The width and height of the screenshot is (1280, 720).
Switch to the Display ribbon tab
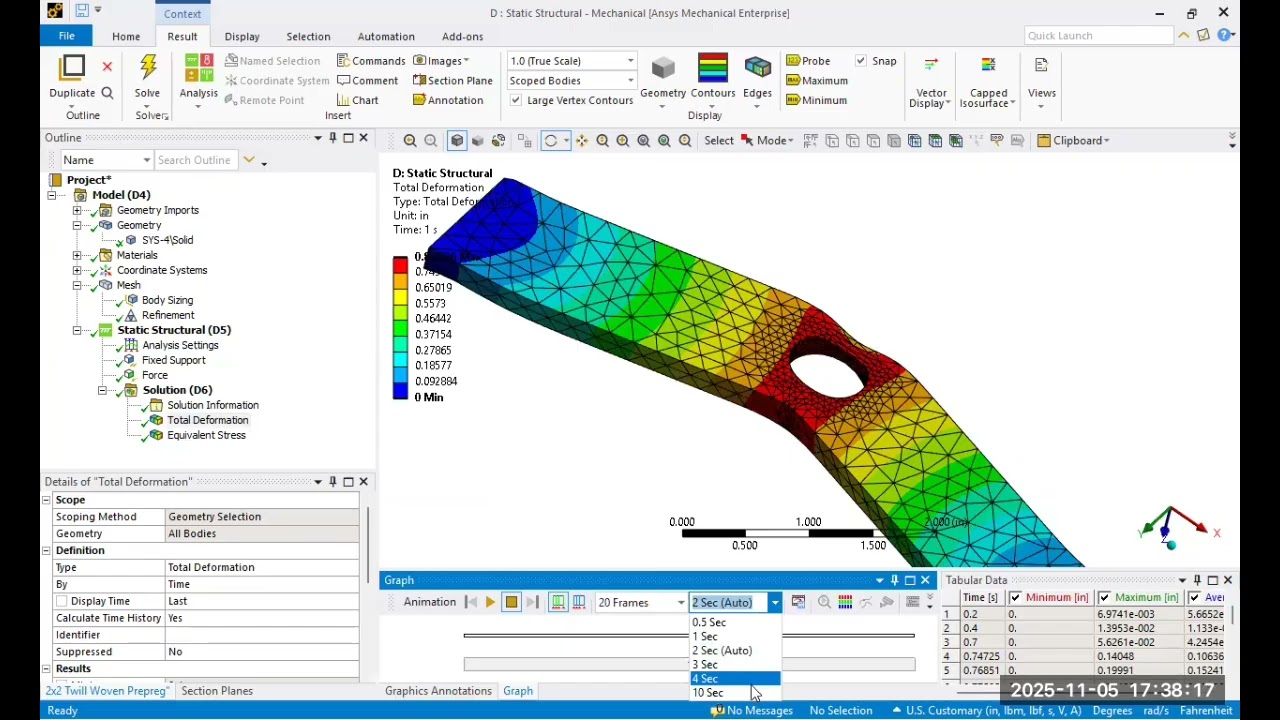point(242,36)
